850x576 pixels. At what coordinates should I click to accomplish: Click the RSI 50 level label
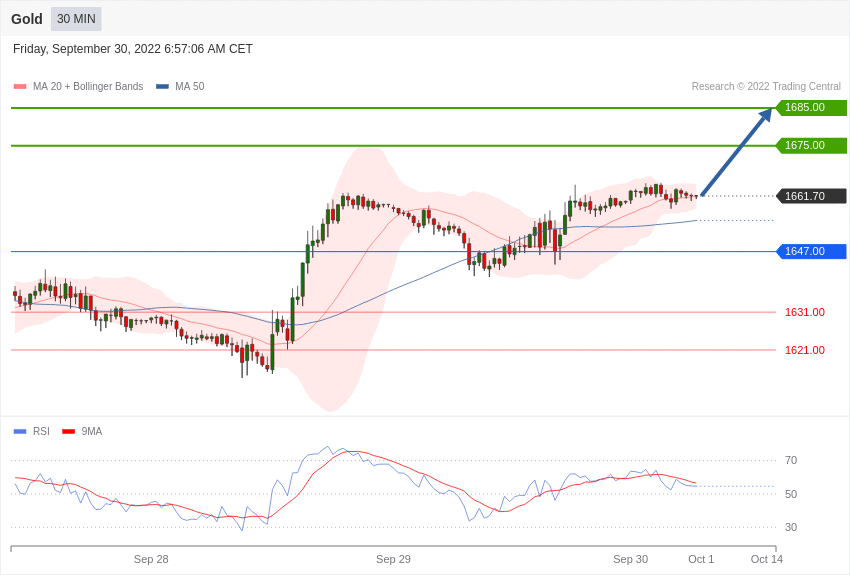point(791,494)
